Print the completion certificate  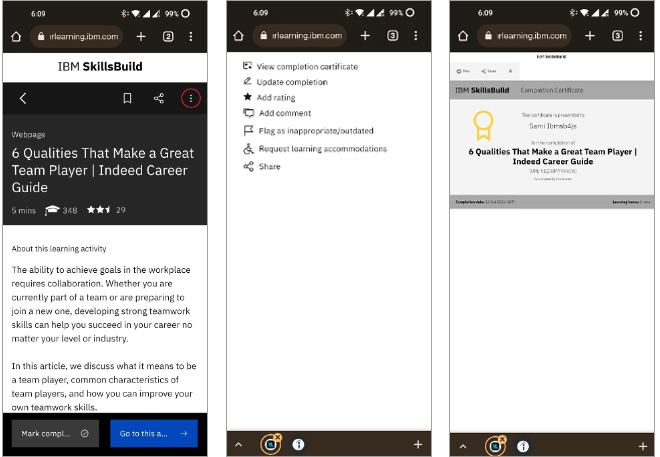click(463, 71)
